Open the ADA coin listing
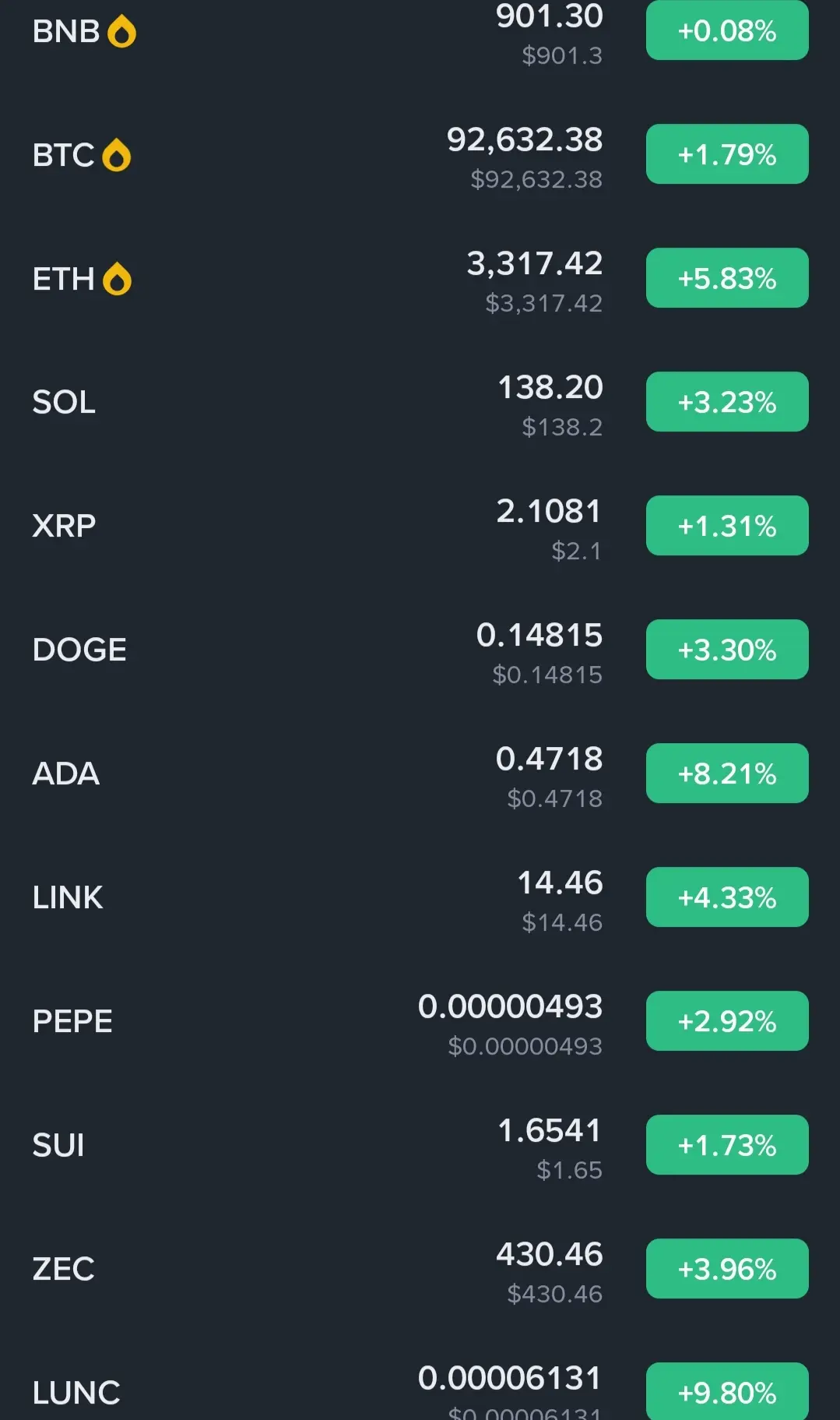The height and width of the screenshot is (1420, 840). tap(420, 773)
